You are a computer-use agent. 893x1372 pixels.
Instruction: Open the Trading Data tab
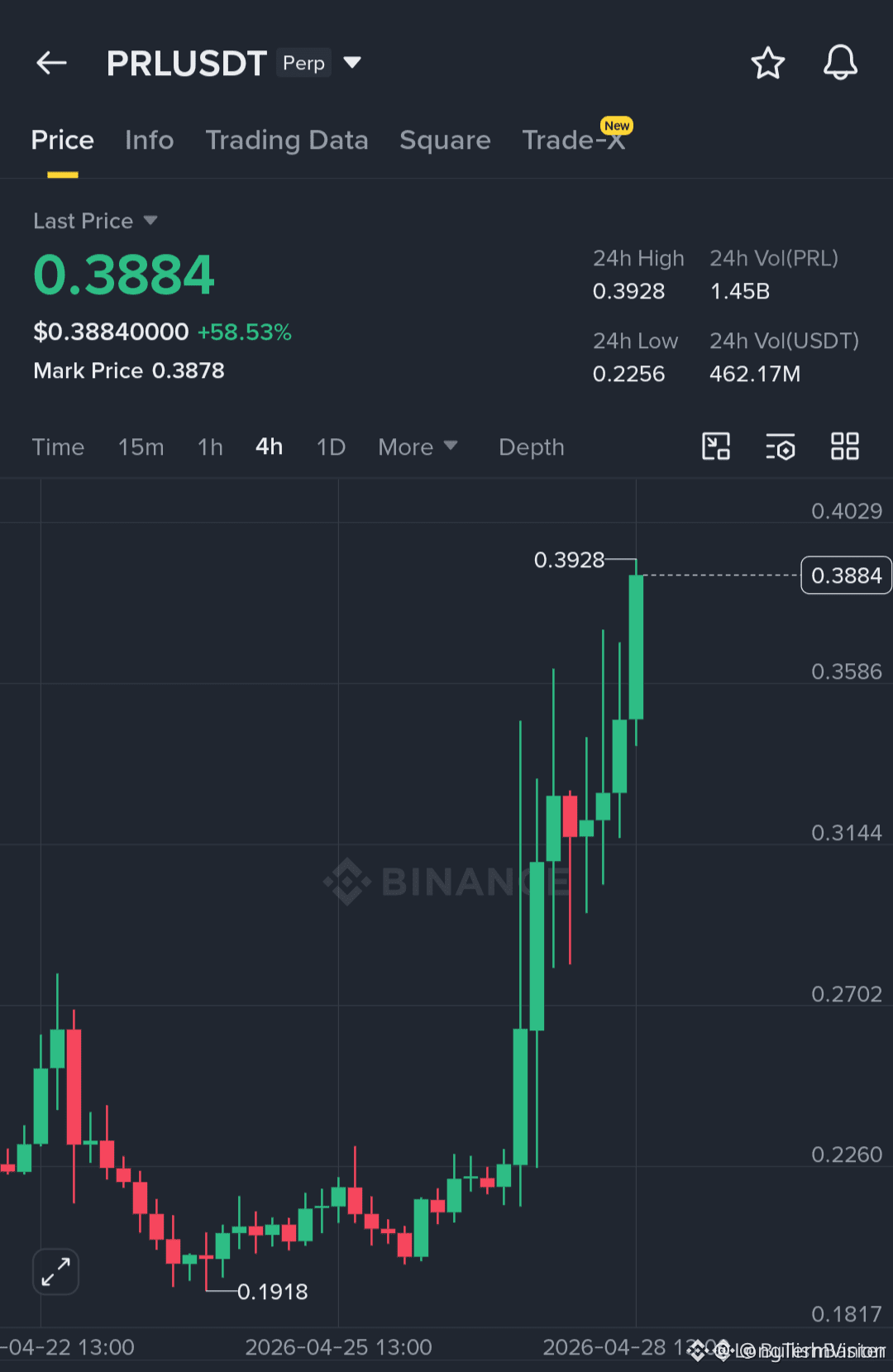point(286,140)
